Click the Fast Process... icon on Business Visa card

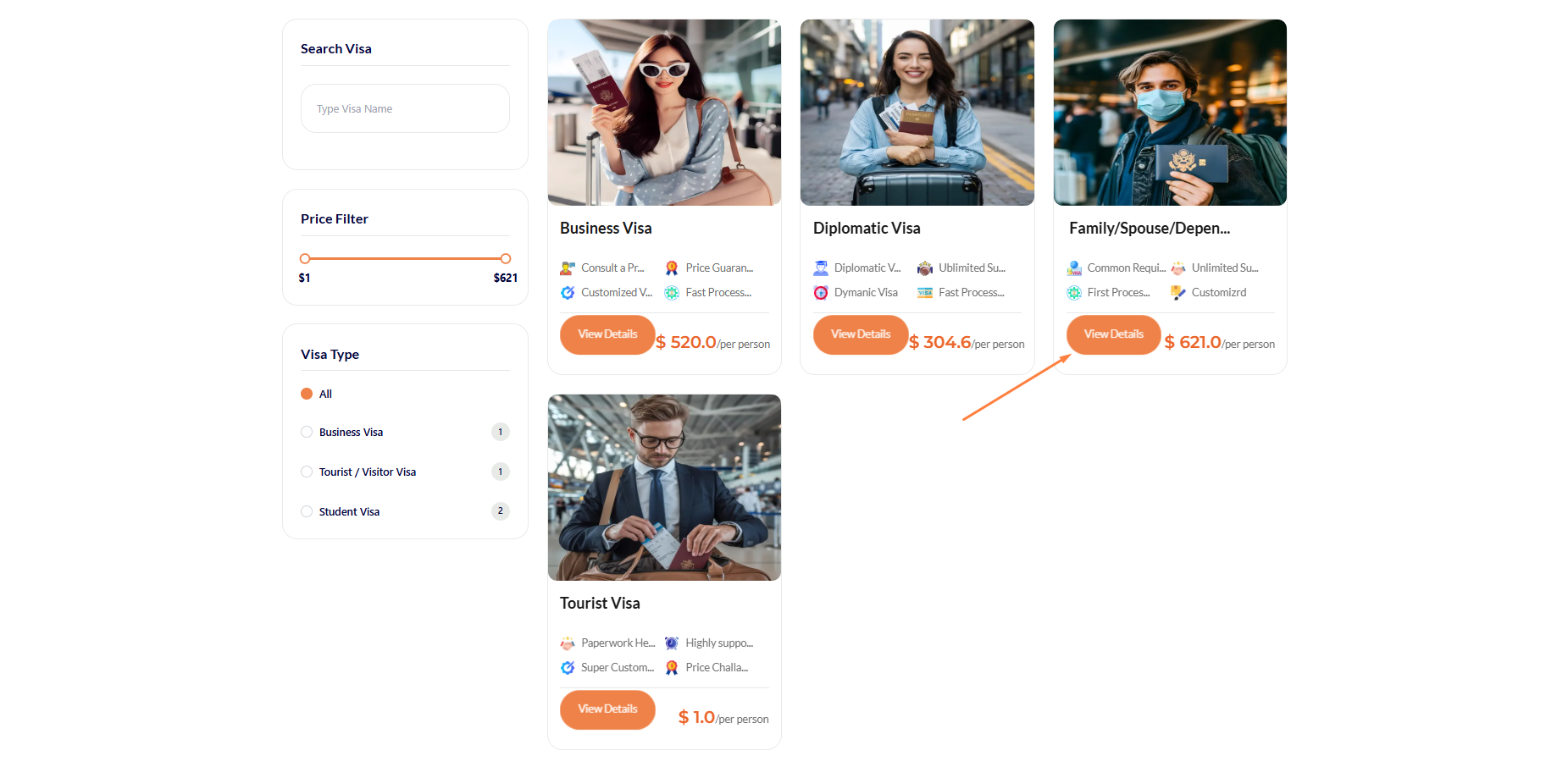point(672,293)
